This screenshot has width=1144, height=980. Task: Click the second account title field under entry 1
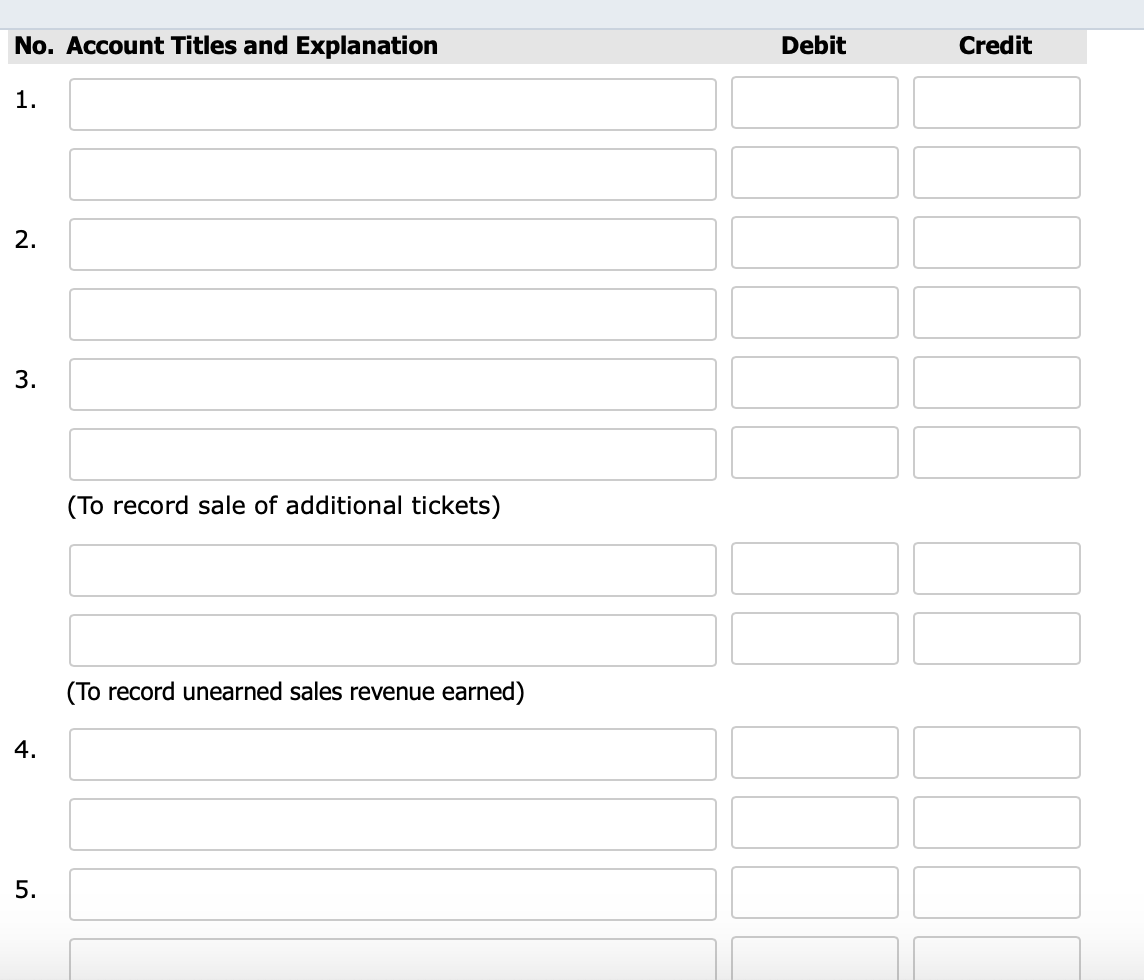coord(392,173)
